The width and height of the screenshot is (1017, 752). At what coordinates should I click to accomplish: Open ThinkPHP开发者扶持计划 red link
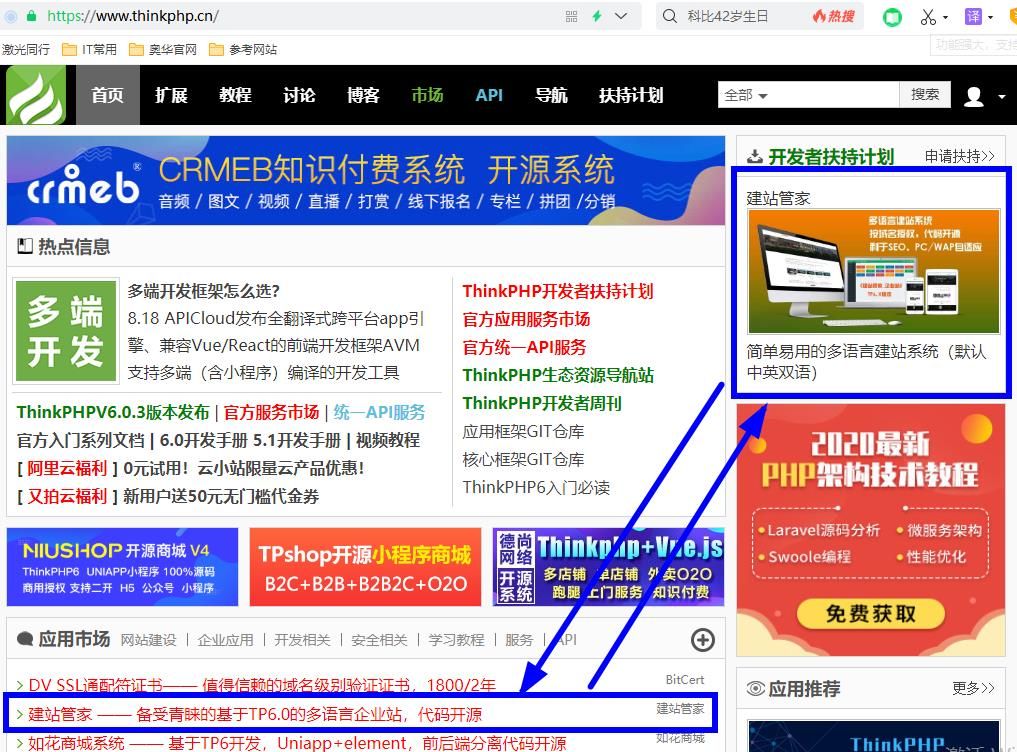(x=558, y=291)
